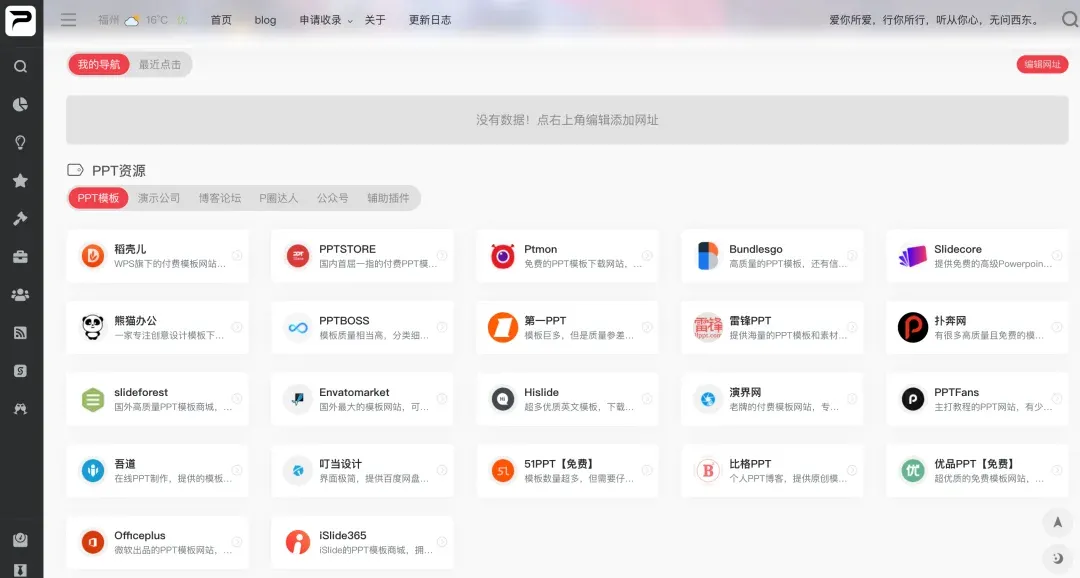Click the 扑奔网 black P logo icon

(913, 327)
